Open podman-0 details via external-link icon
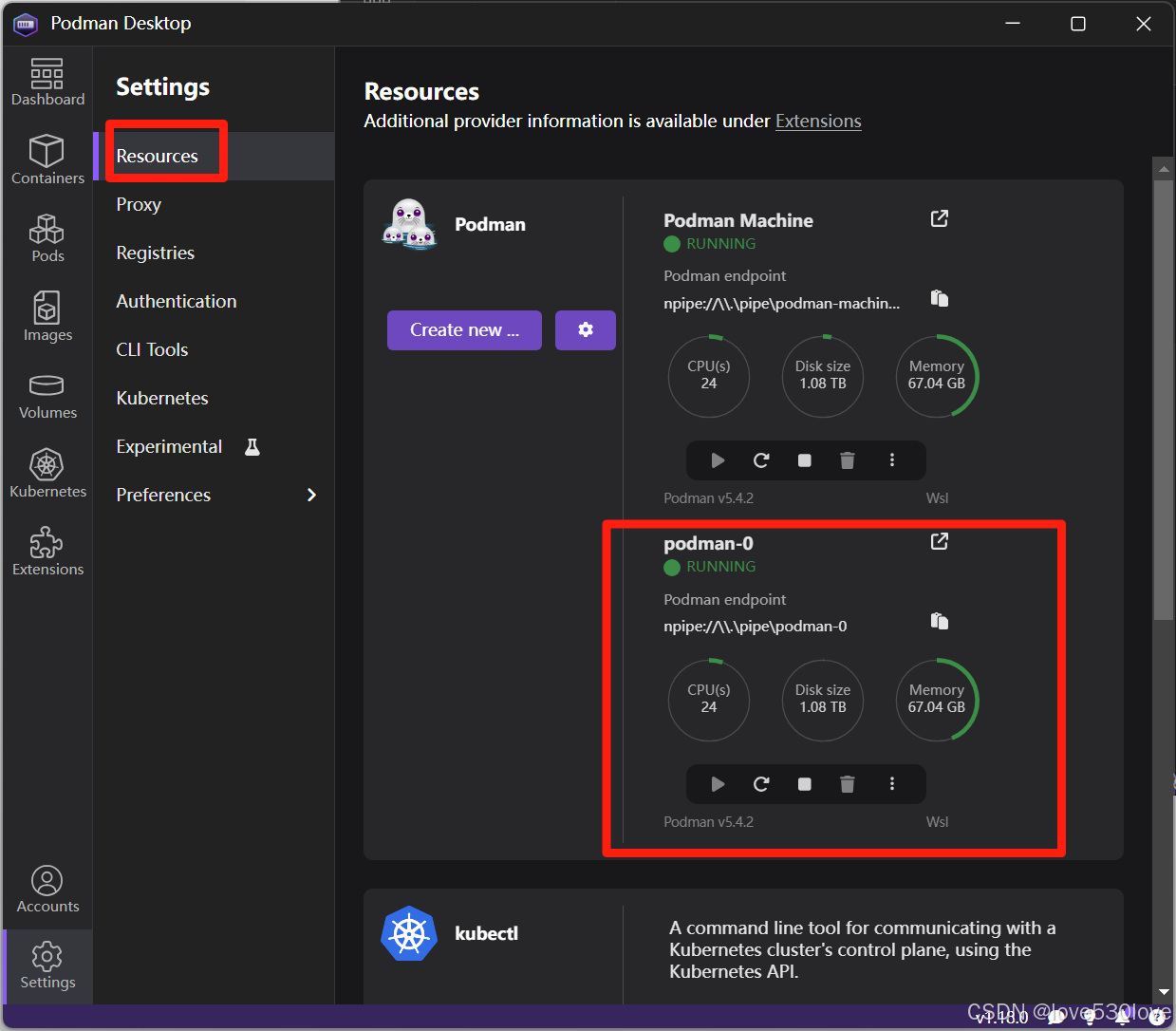 click(x=940, y=541)
